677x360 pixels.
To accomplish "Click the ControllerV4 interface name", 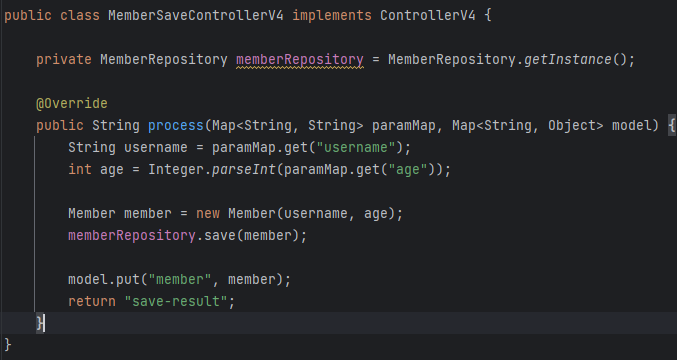I will 428,16.
